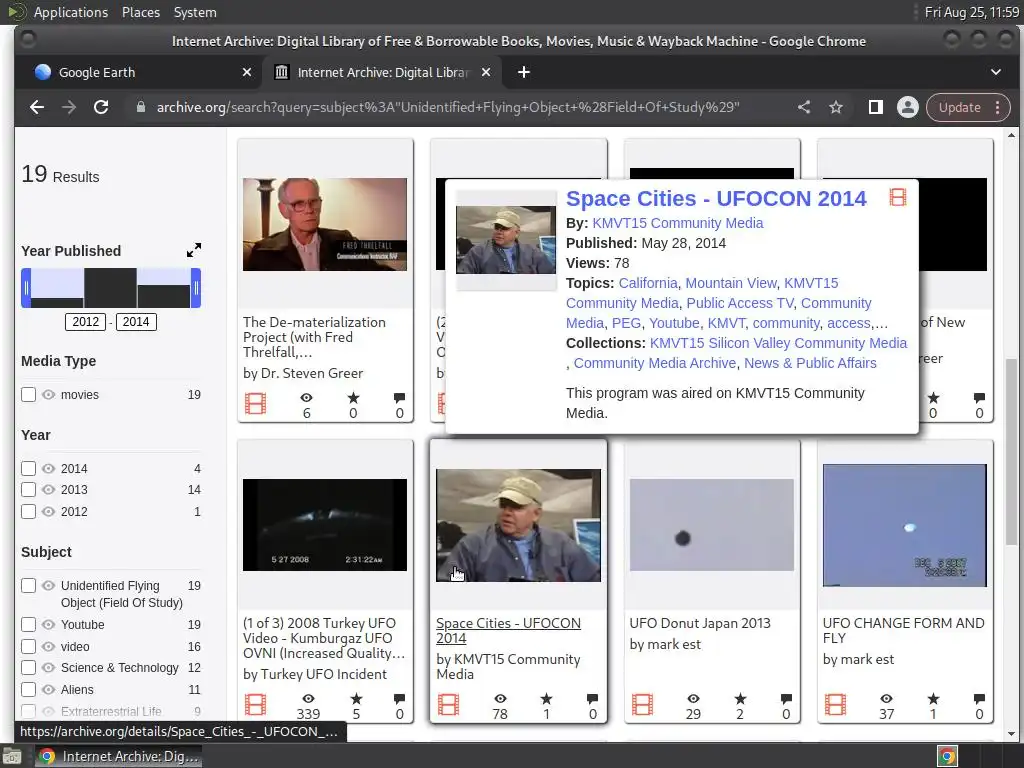Screen dimensions: 1024x768
Task: Check the Youtube subject filter
Action: 28,624
